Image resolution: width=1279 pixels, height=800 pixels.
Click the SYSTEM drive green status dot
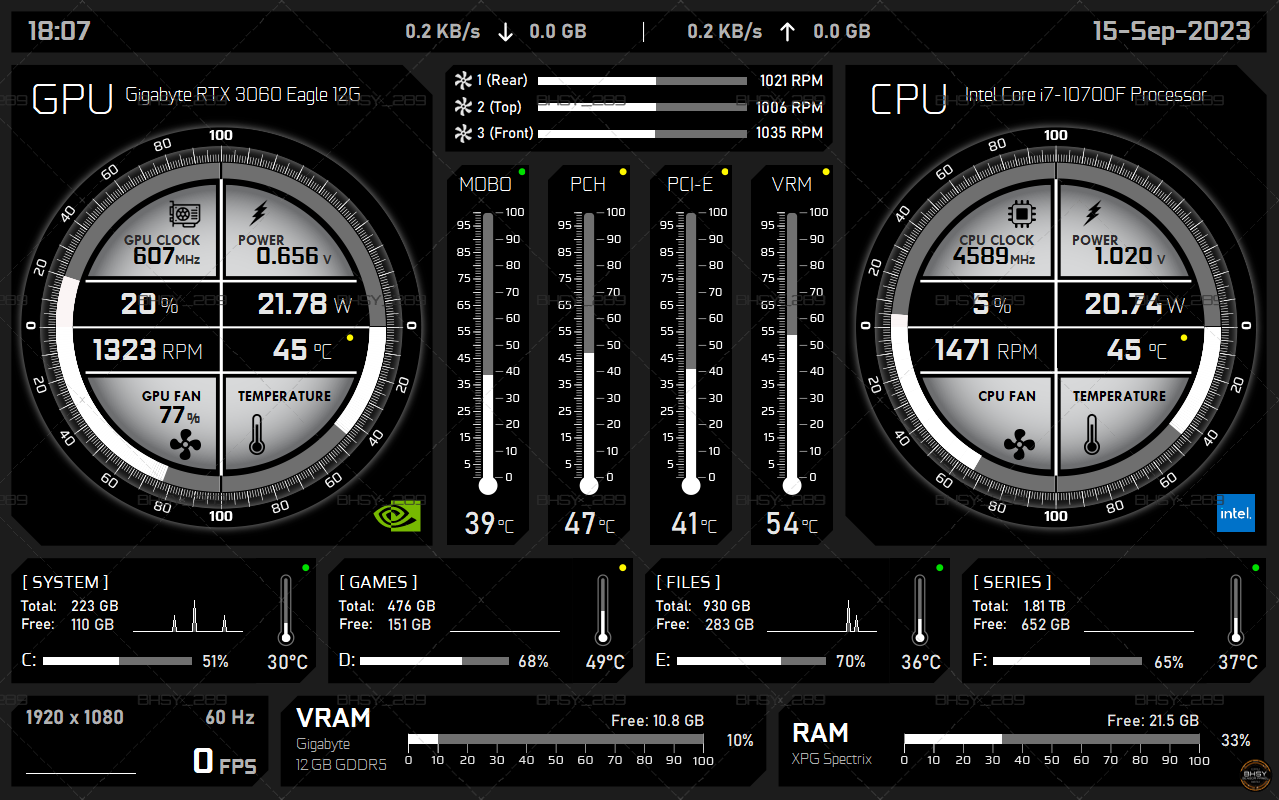pos(305,568)
